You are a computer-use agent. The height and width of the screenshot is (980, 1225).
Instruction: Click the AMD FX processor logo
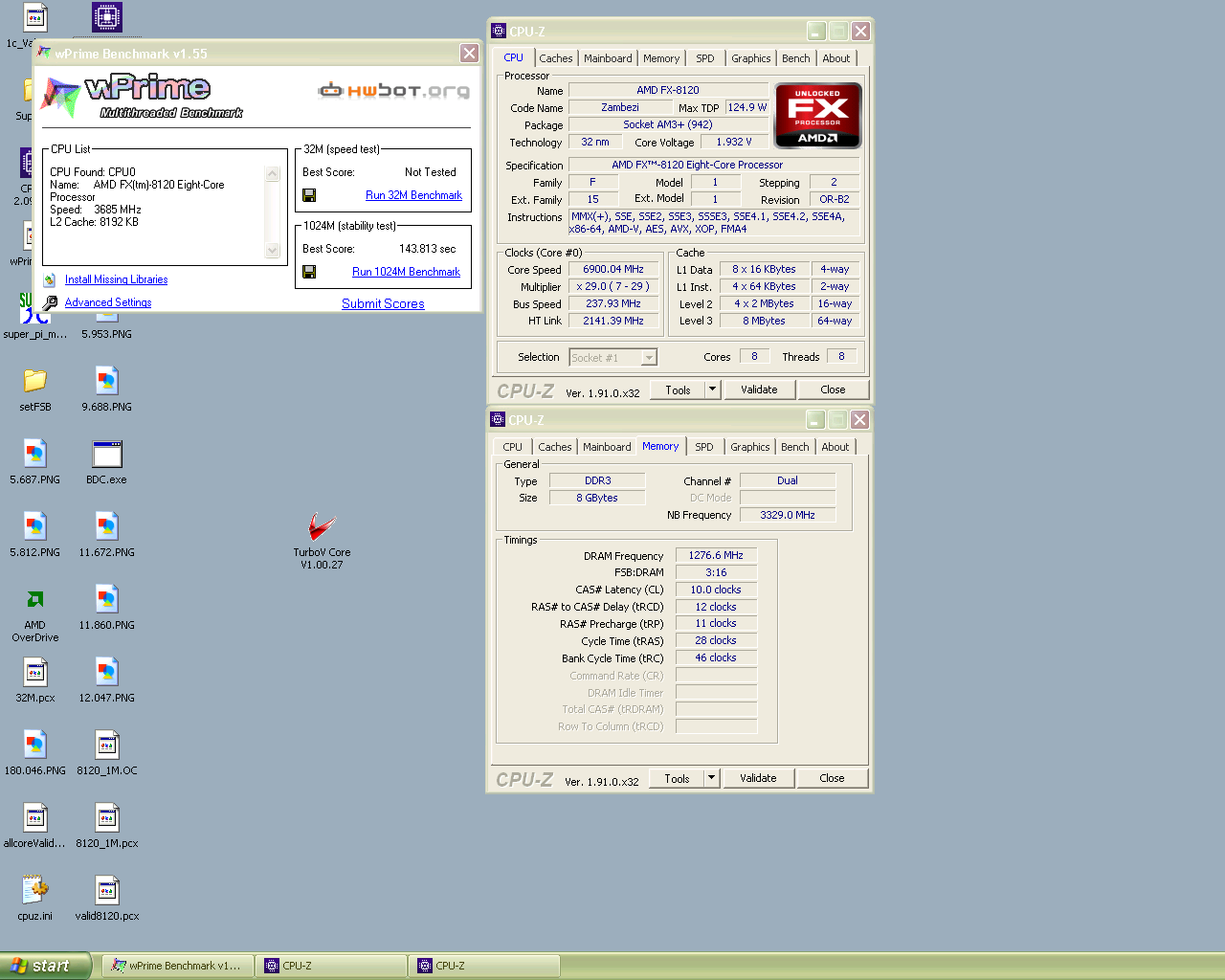(818, 116)
